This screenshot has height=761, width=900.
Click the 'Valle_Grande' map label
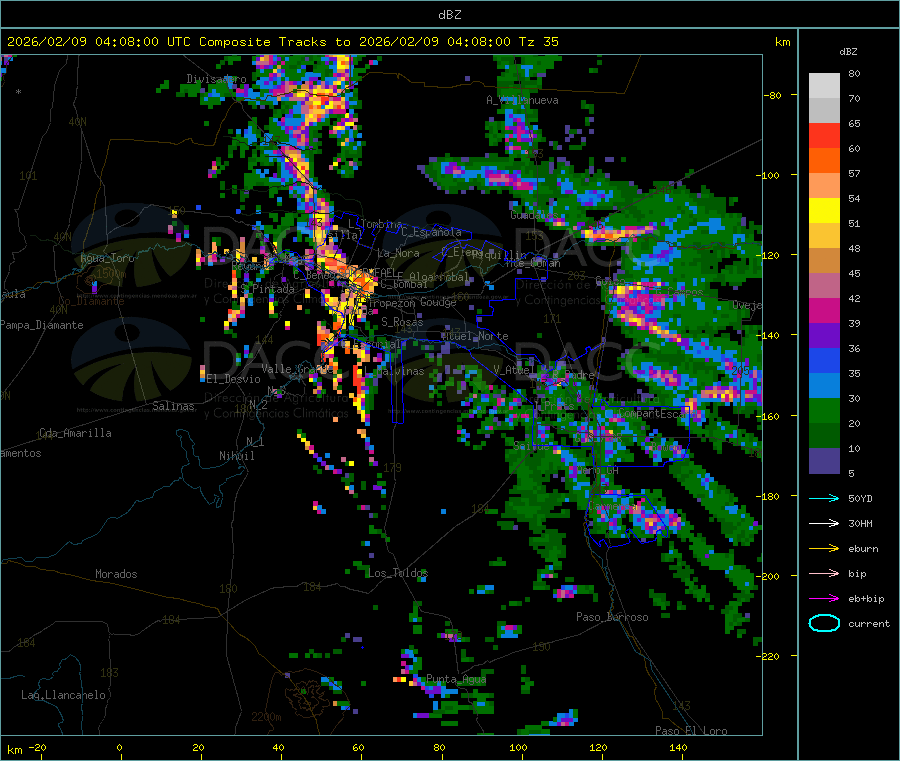297,369
